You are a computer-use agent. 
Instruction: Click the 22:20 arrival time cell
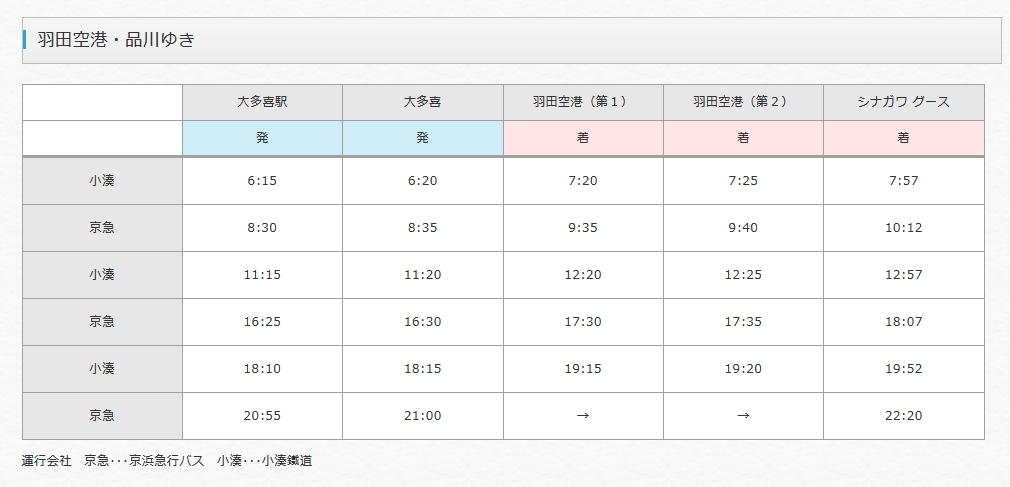click(x=904, y=416)
